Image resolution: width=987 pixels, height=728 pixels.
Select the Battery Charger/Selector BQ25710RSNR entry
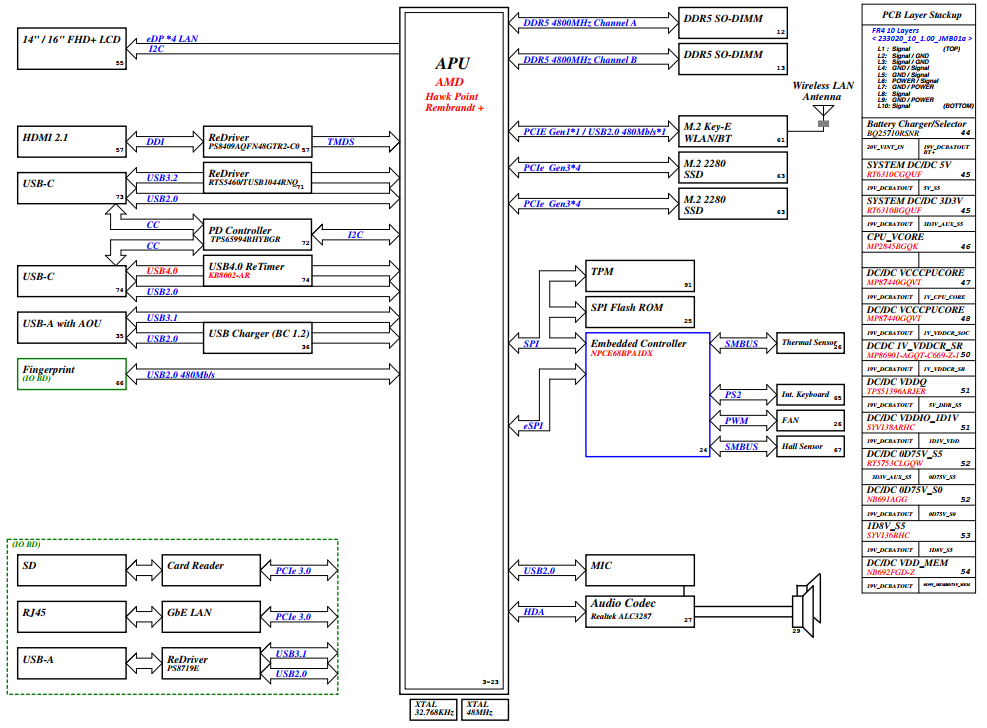click(x=918, y=128)
